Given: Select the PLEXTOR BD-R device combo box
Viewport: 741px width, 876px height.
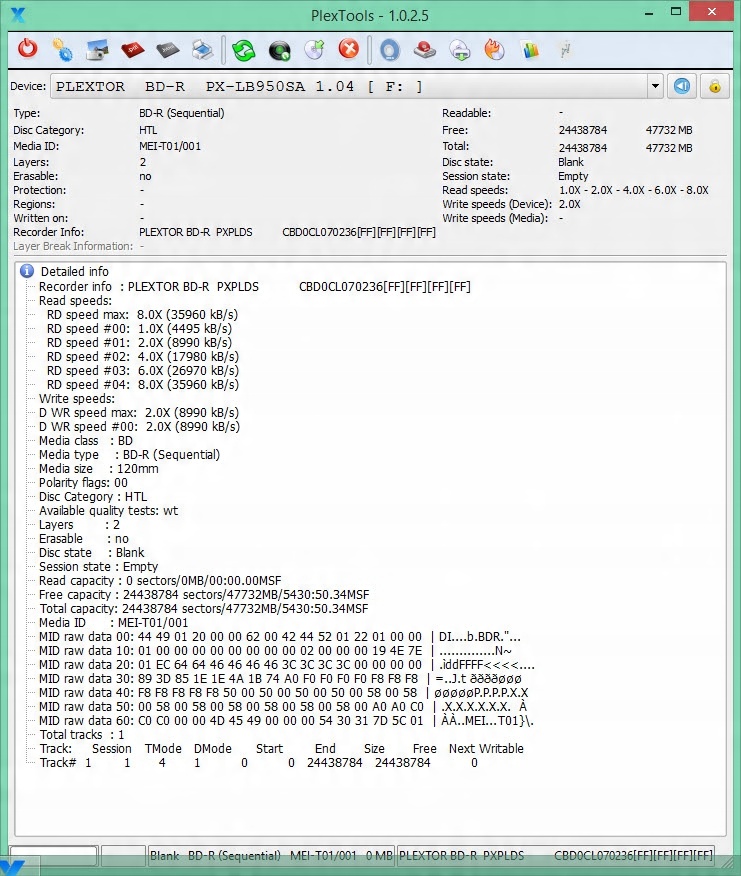Looking at the screenshot, I should click(357, 87).
